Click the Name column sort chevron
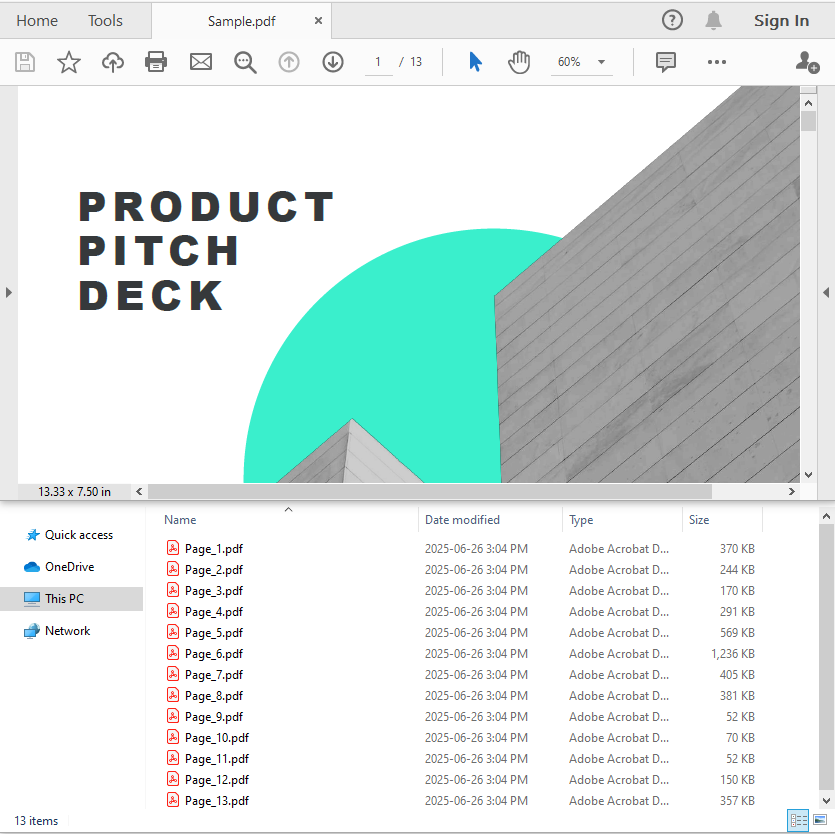The image size is (835, 834). pyautogui.click(x=289, y=510)
